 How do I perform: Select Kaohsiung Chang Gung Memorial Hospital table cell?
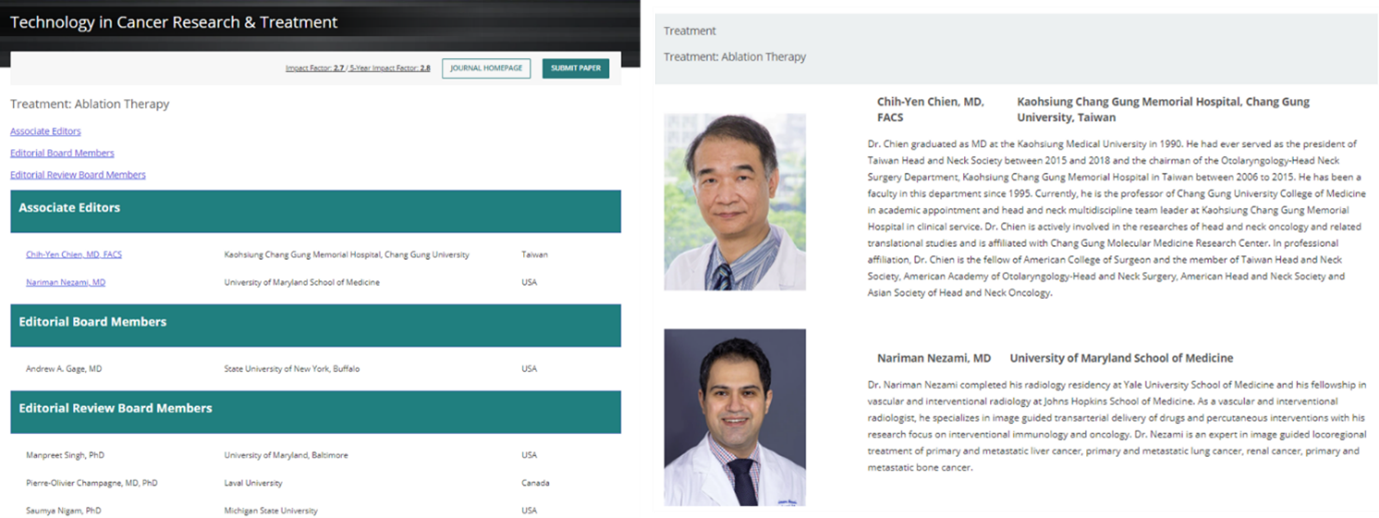point(347,255)
